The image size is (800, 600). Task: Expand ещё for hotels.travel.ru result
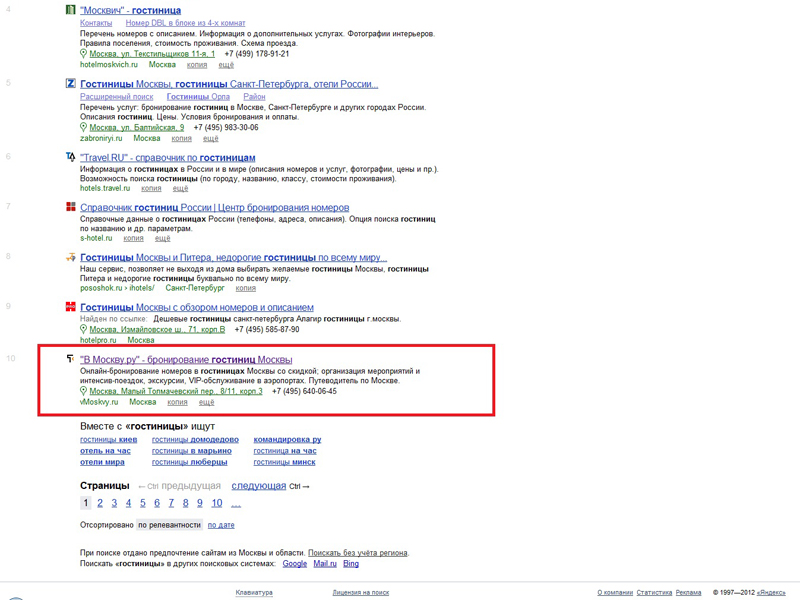point(180,188)
